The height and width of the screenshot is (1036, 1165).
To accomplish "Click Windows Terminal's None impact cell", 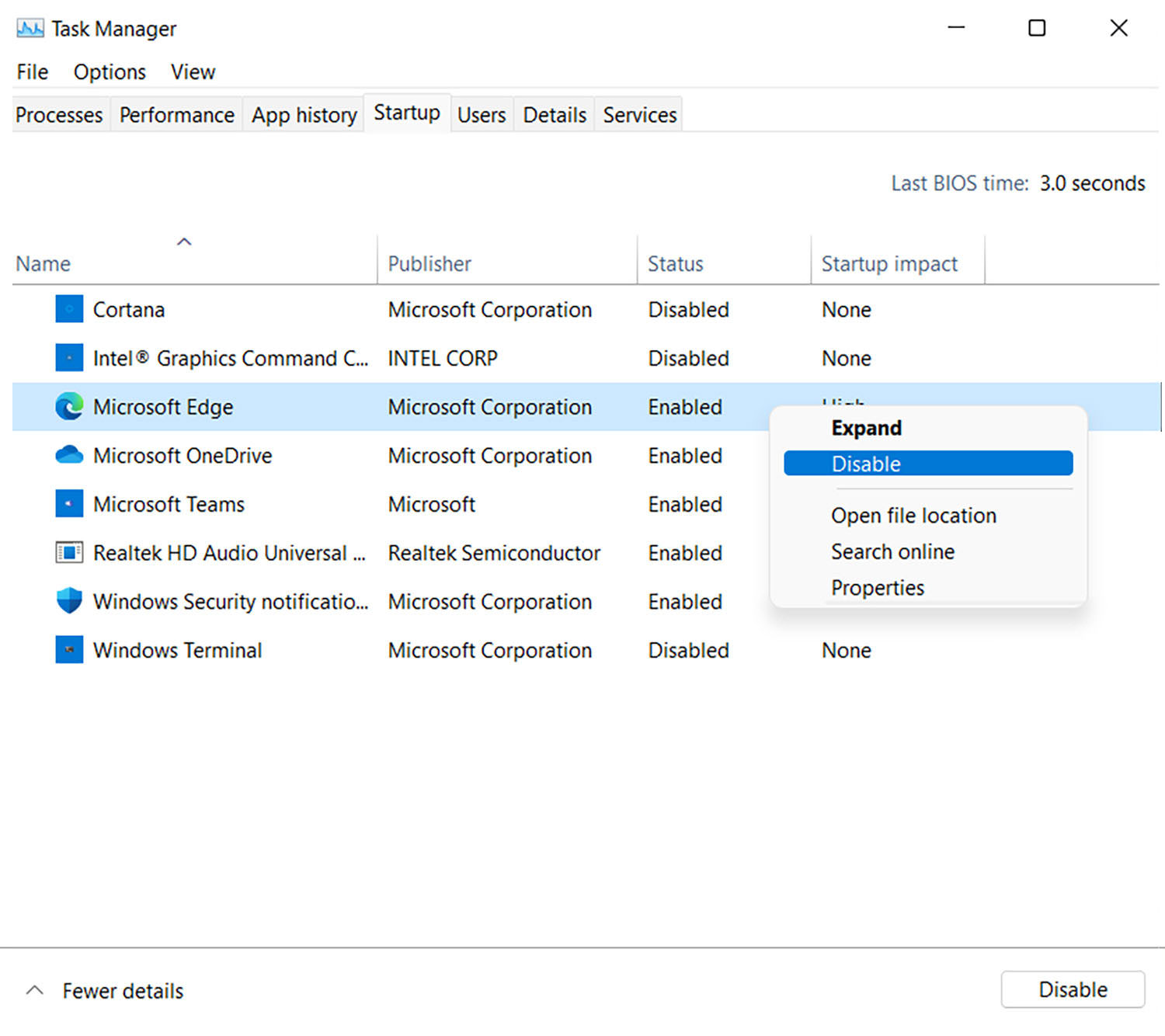I will point(847,651).
